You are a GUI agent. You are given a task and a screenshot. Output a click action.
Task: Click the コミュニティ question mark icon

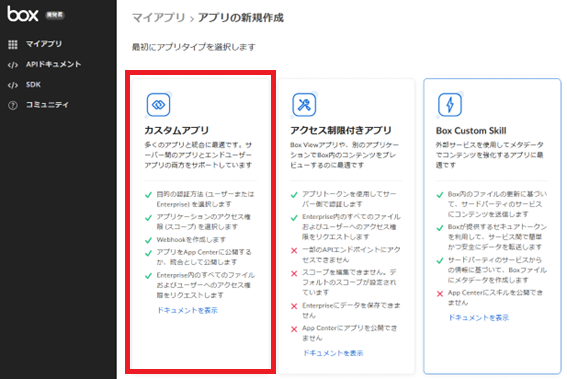pyautogui.click(x=13, y=105)
